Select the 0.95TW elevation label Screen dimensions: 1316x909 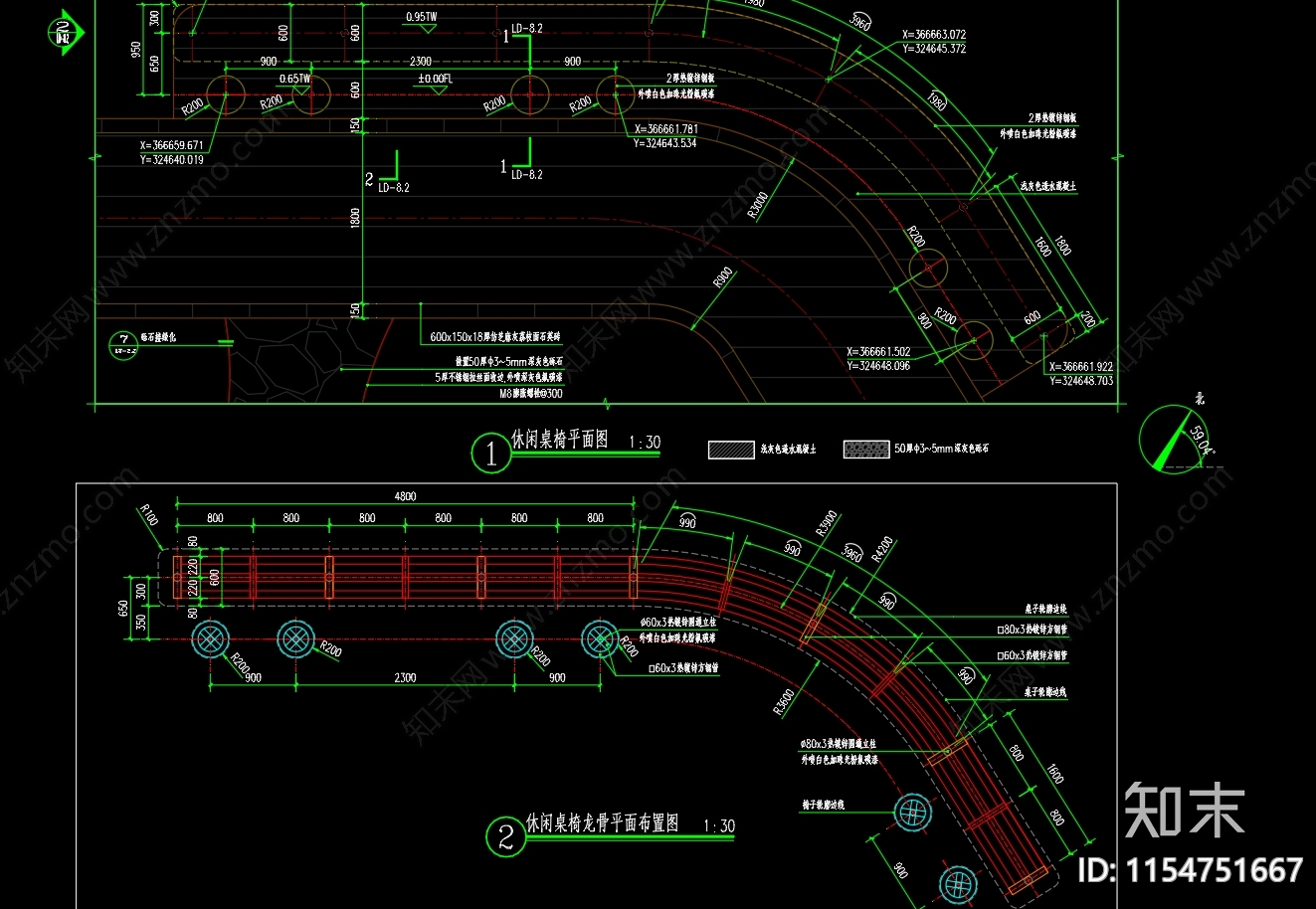pos(421,17)
